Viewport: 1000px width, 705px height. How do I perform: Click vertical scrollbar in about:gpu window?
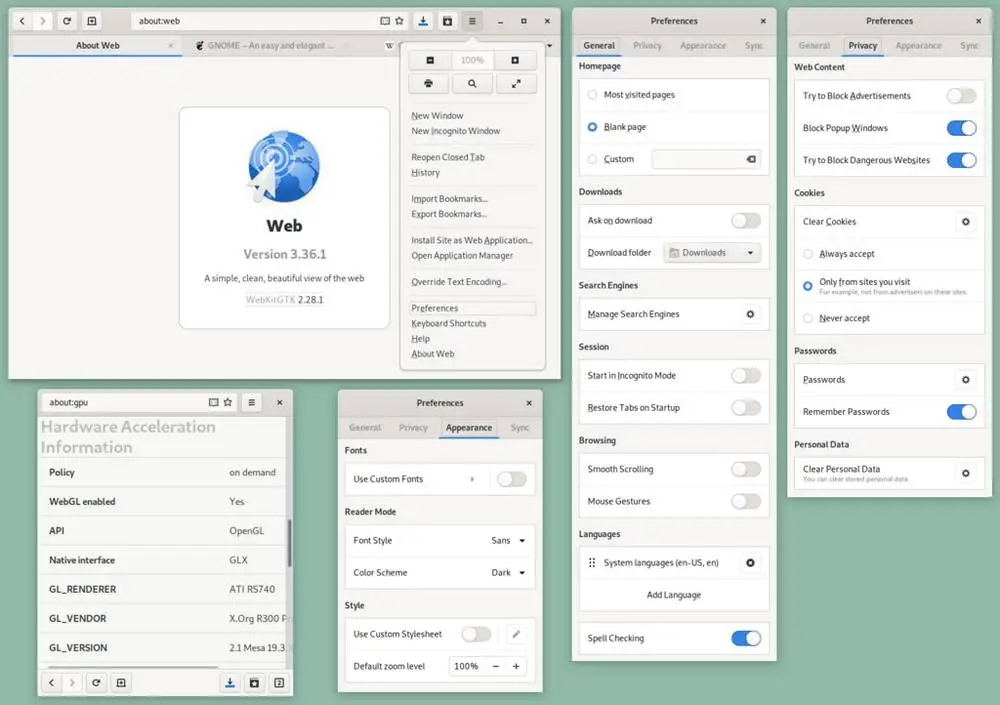coord(290,542)
